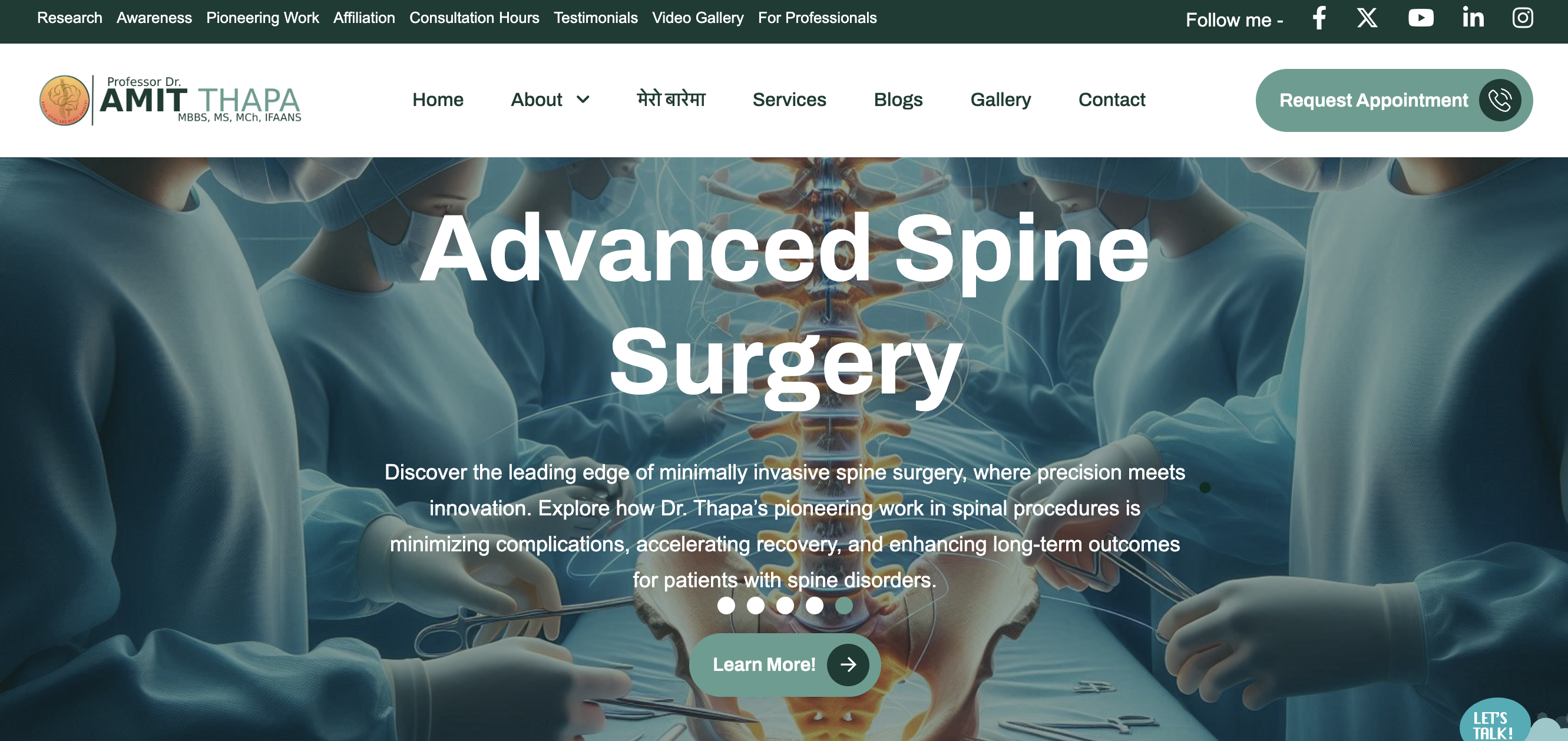Open the YouTube channel icon
This screenshot has height=741, width=1568.
click(1421, 18)
